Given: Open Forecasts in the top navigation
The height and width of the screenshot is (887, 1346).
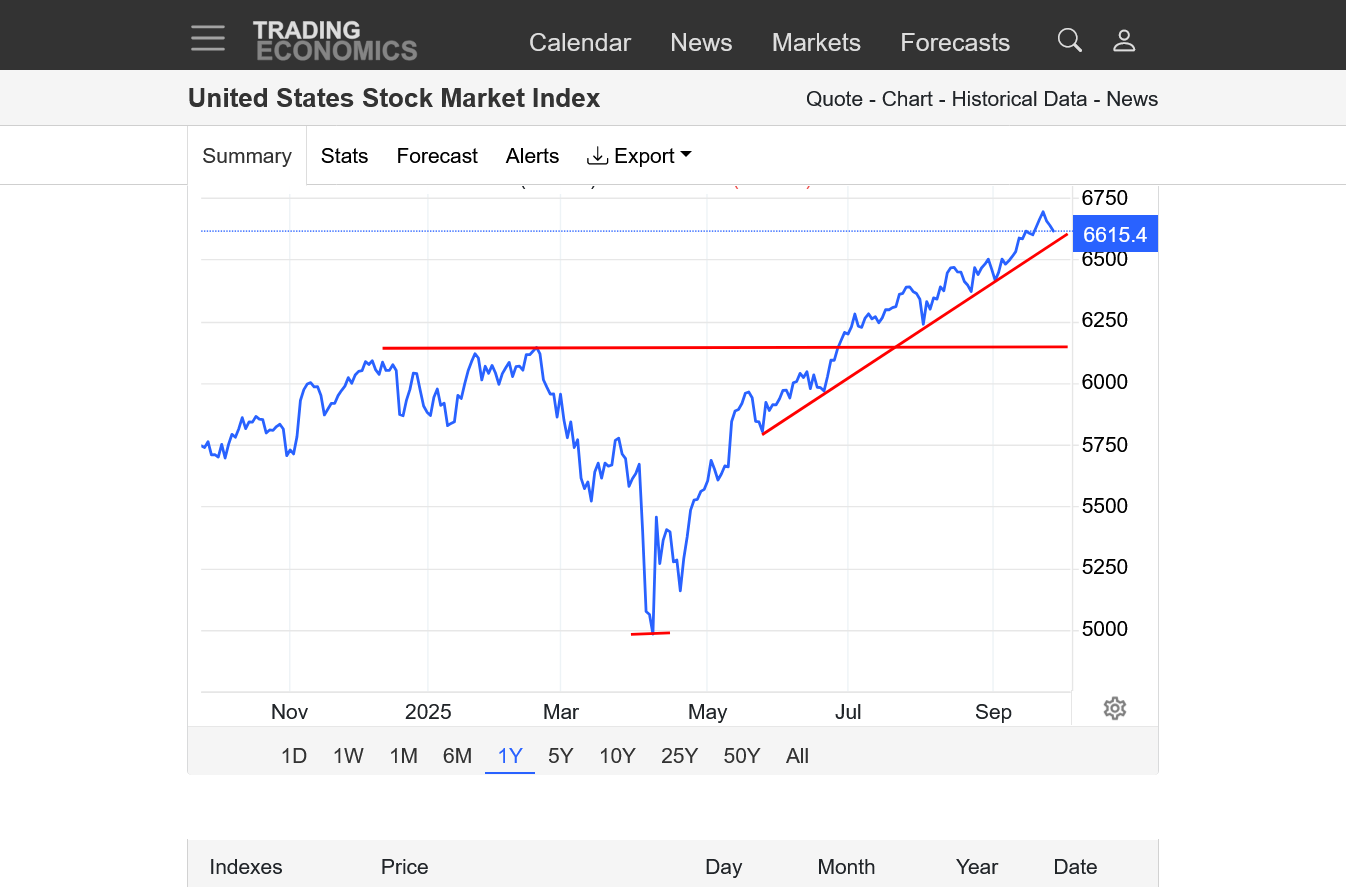Looking at the screenshot, I should tap(955, 43).
